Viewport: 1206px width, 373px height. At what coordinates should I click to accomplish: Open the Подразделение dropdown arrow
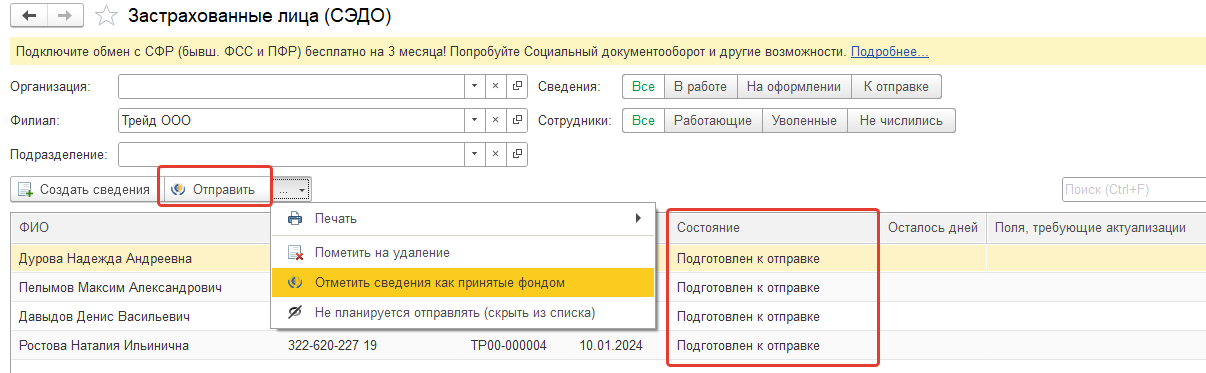click(x=474, y=155)
